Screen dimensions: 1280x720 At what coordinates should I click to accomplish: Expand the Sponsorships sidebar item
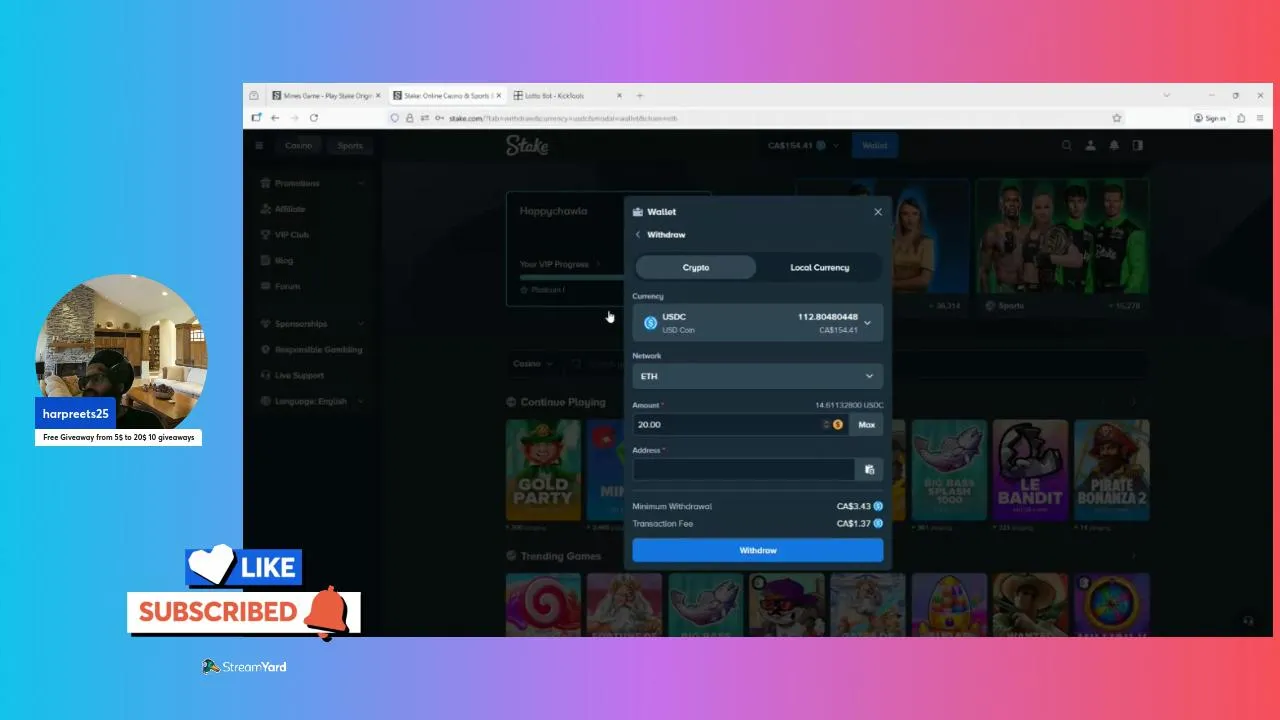tap(312, 324)
